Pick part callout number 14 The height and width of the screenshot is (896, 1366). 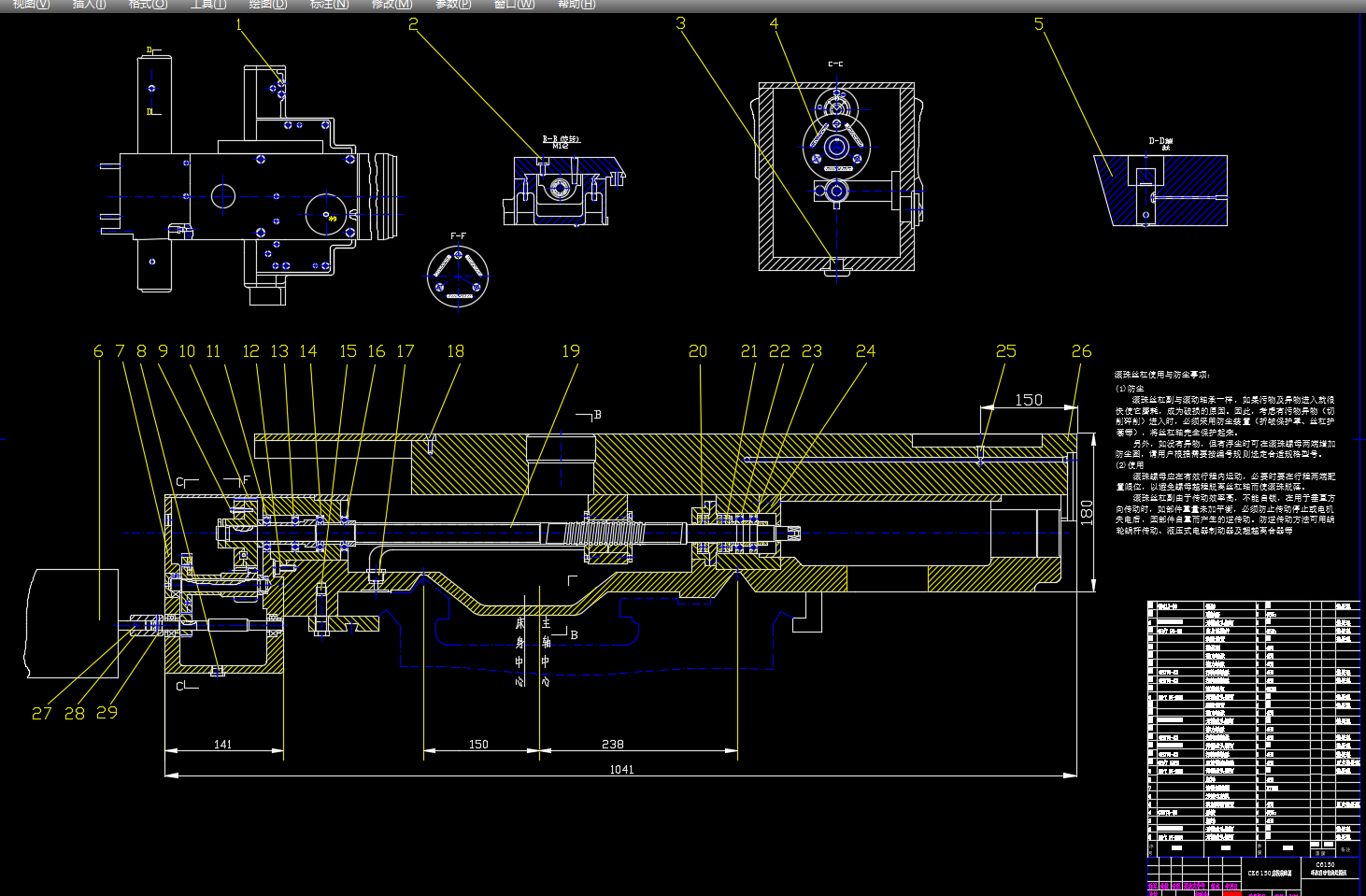click(308, 351)
